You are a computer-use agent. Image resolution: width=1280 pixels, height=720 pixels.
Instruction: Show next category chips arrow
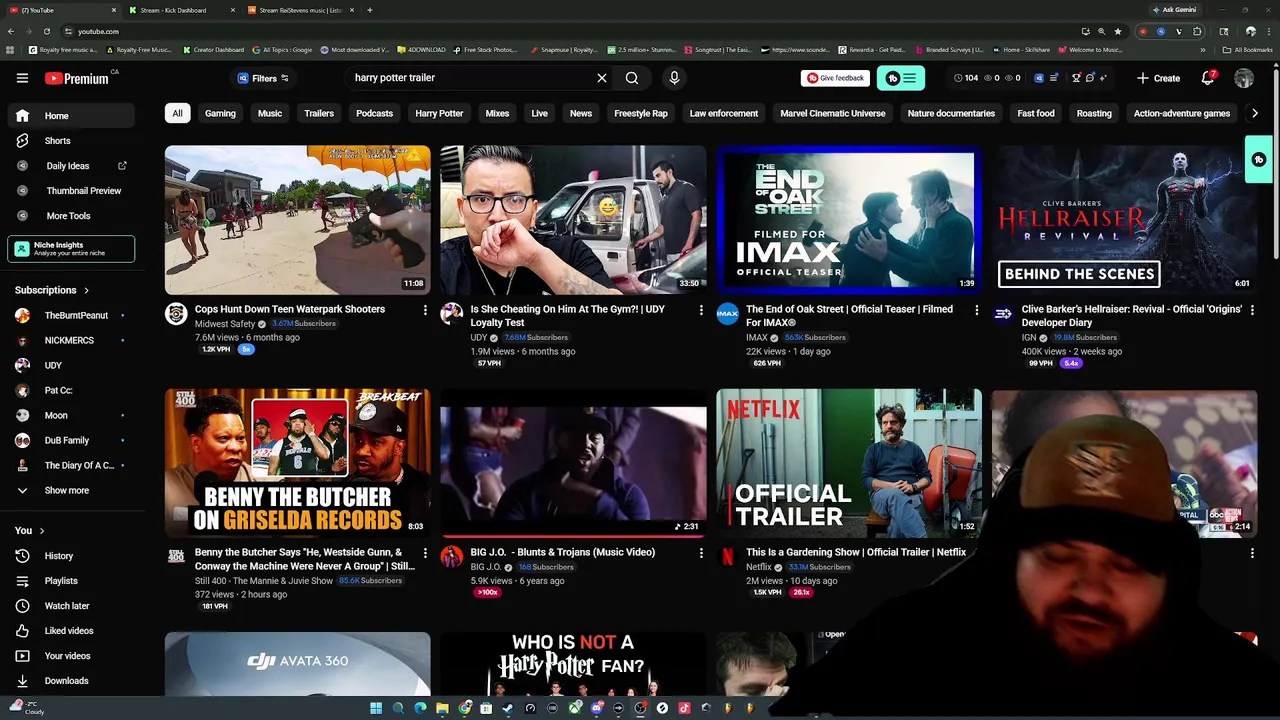tap(1255, 113)
